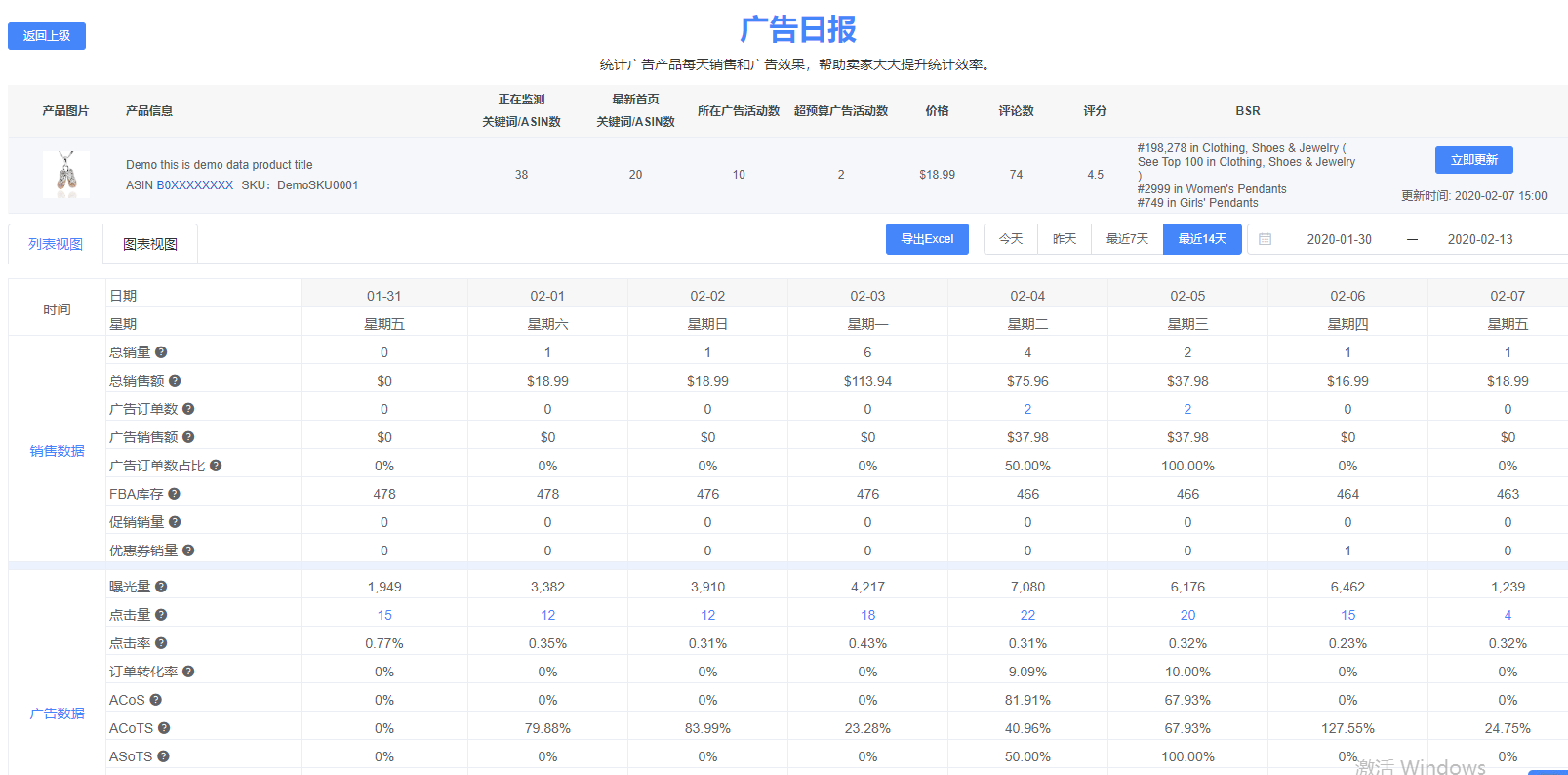Click help icon next to 促销销量

(175, 522)
